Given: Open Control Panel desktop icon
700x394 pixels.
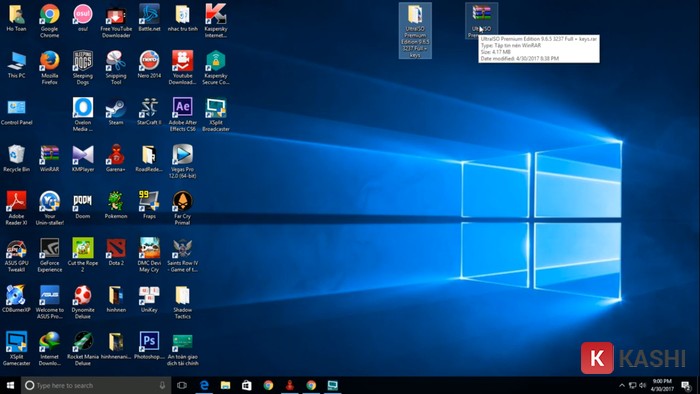Looking at the screenshot, I should (x=17, y=112).
